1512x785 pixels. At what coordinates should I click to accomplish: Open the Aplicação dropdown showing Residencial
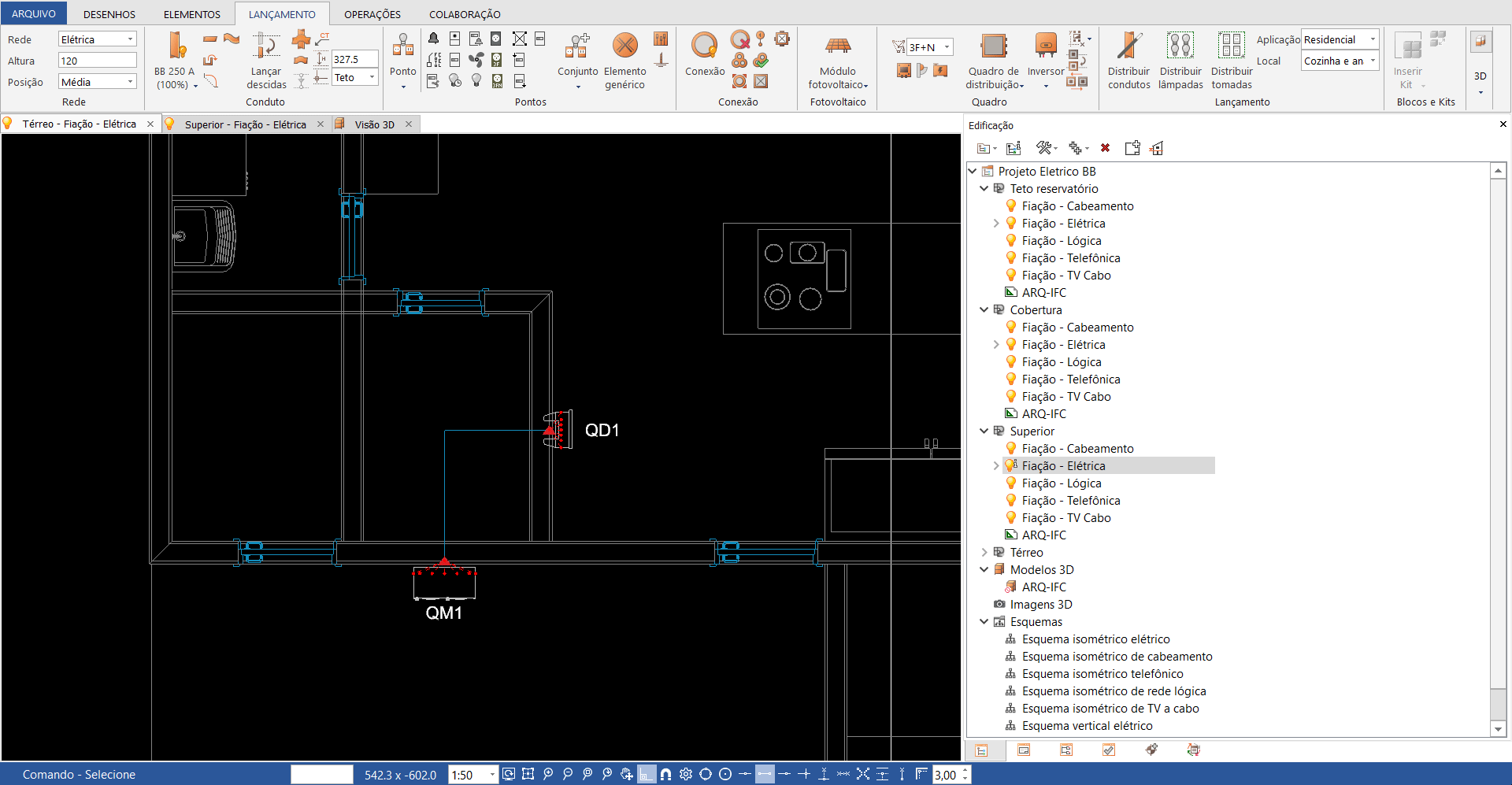point(1340,39)
